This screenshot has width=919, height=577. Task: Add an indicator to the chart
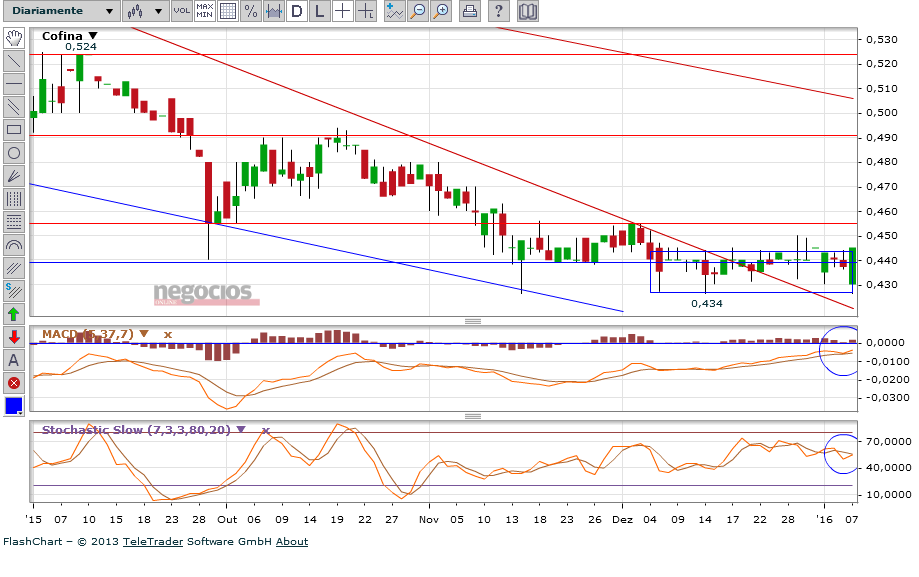point(394,11)
